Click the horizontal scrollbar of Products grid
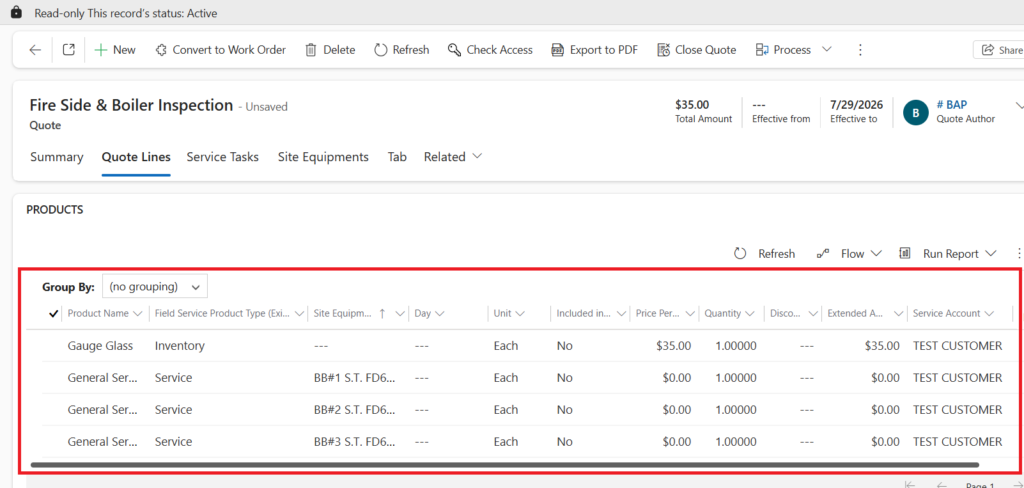This screenshot has height=488, width=1024. [x=504, y=464]
